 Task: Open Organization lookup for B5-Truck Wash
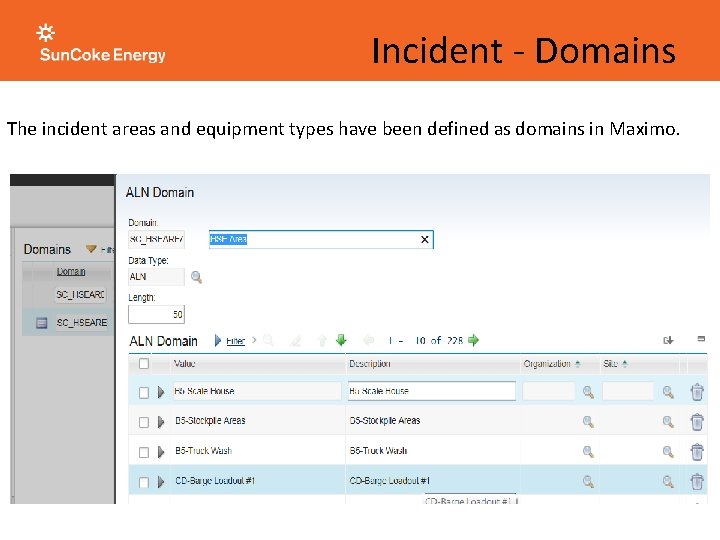coord(588,451)
